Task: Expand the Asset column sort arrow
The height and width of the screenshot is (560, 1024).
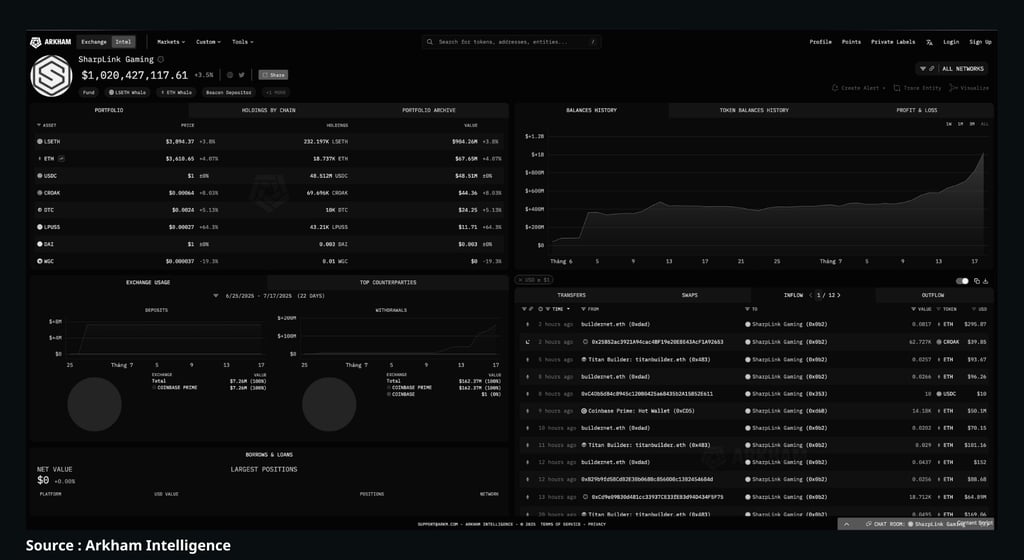Action: click(39, 125)
